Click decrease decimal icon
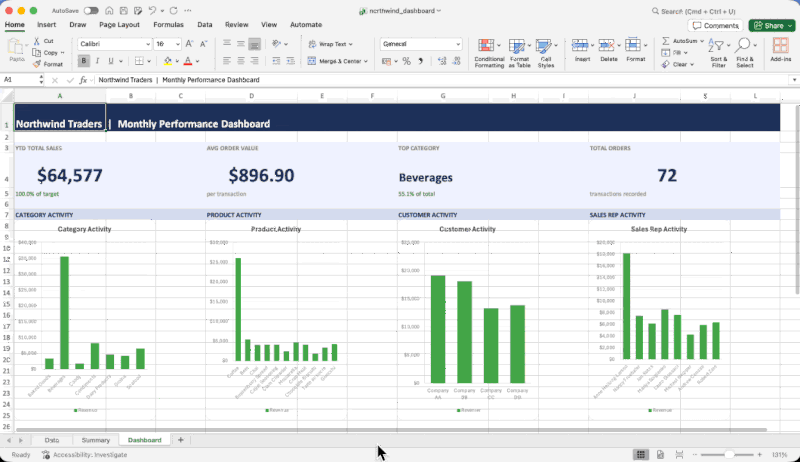Screen dimensions: 800x462 click(x=457, y=61)
